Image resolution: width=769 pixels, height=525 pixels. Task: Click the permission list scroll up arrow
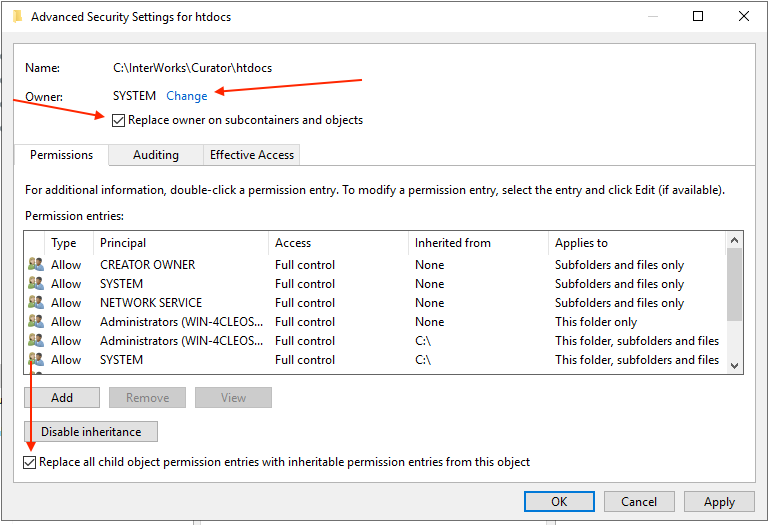[x=734, y=240]
